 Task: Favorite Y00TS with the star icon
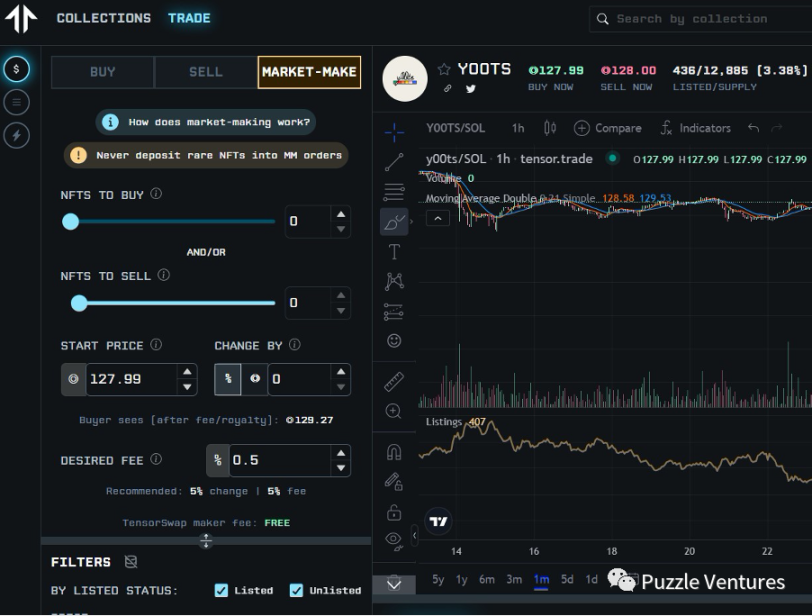tap(444, 70)
